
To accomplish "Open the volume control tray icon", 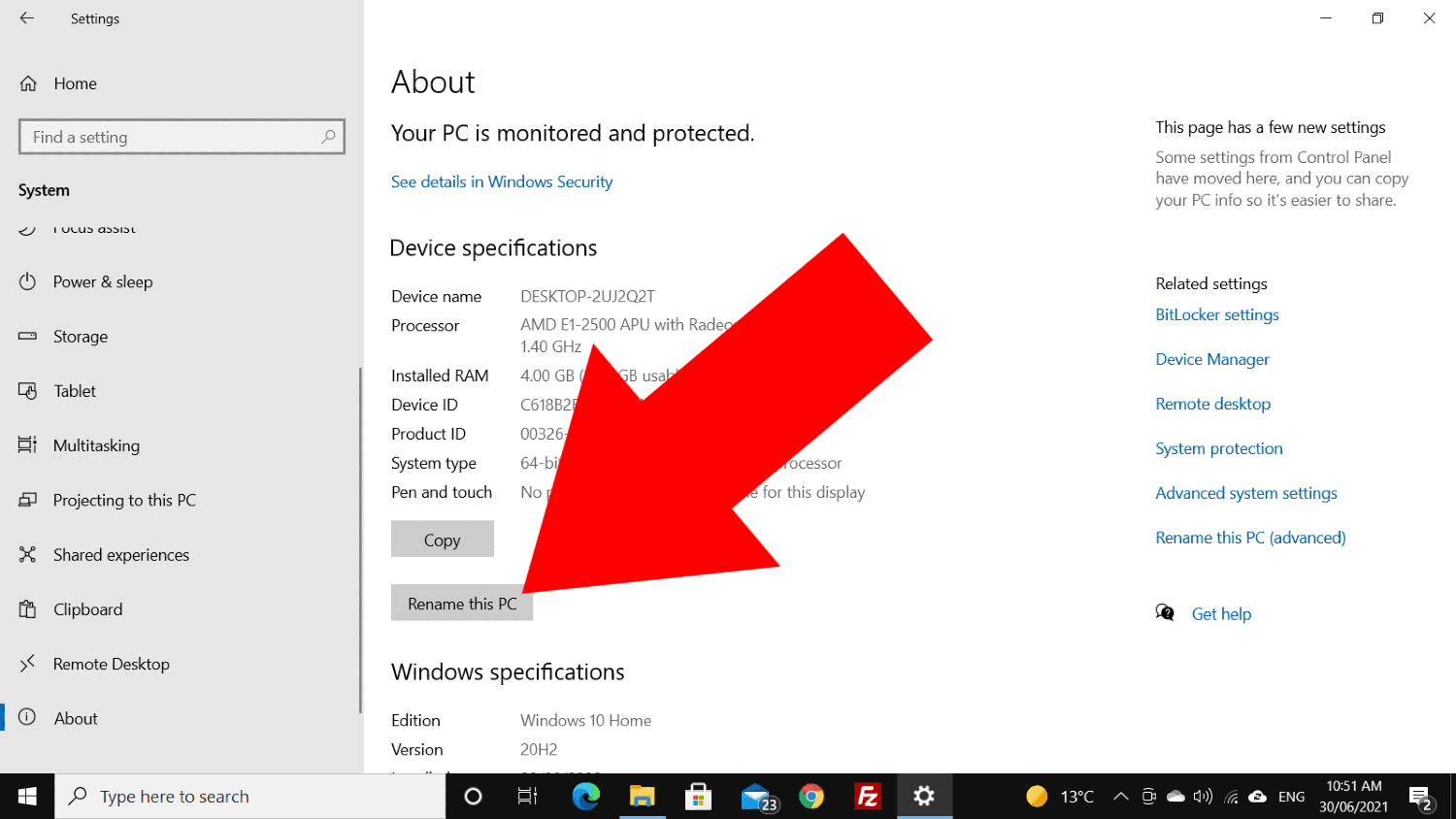I will click(x=1203, y=797).
